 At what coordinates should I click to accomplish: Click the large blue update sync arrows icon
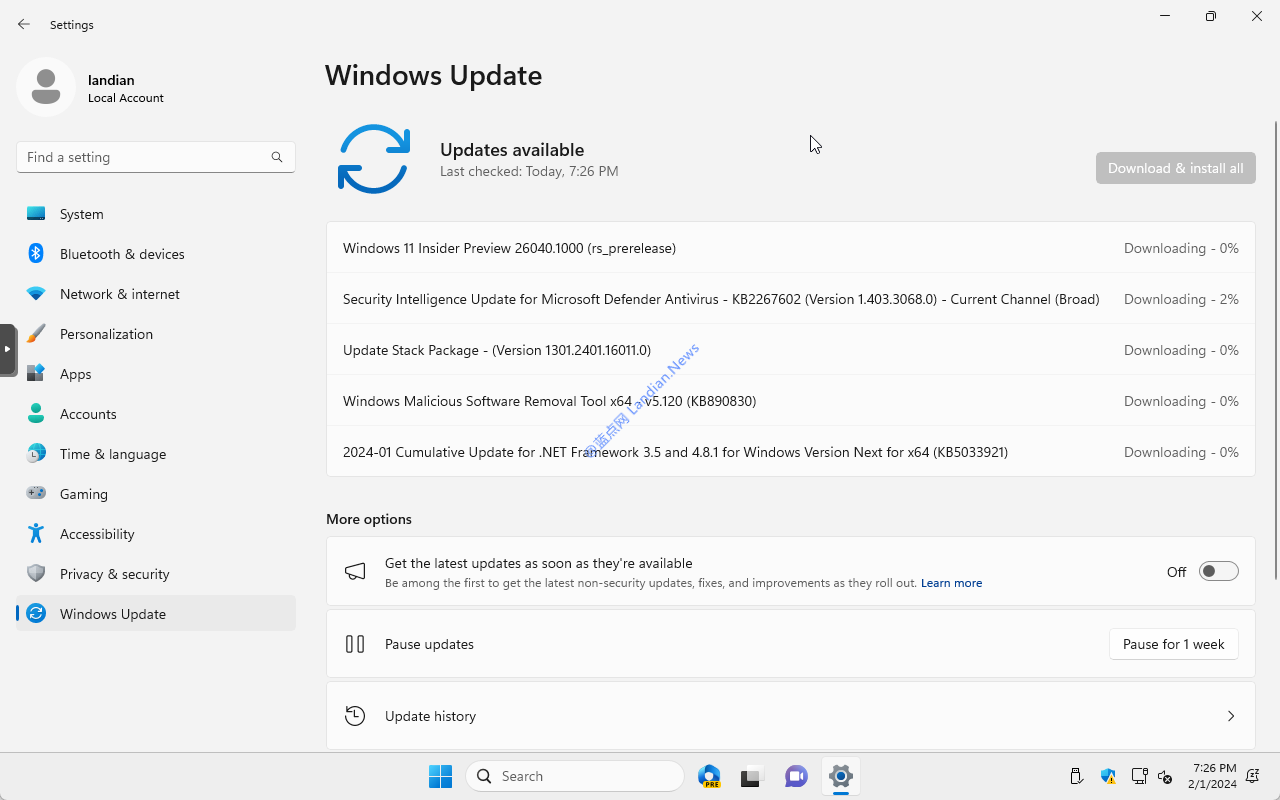[x=374, y=159]
